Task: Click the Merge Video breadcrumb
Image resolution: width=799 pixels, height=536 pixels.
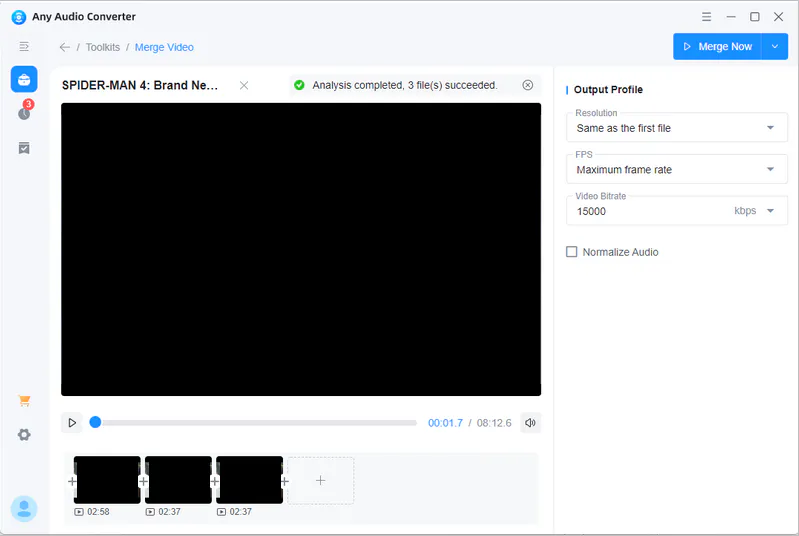Action: point(164,47)
